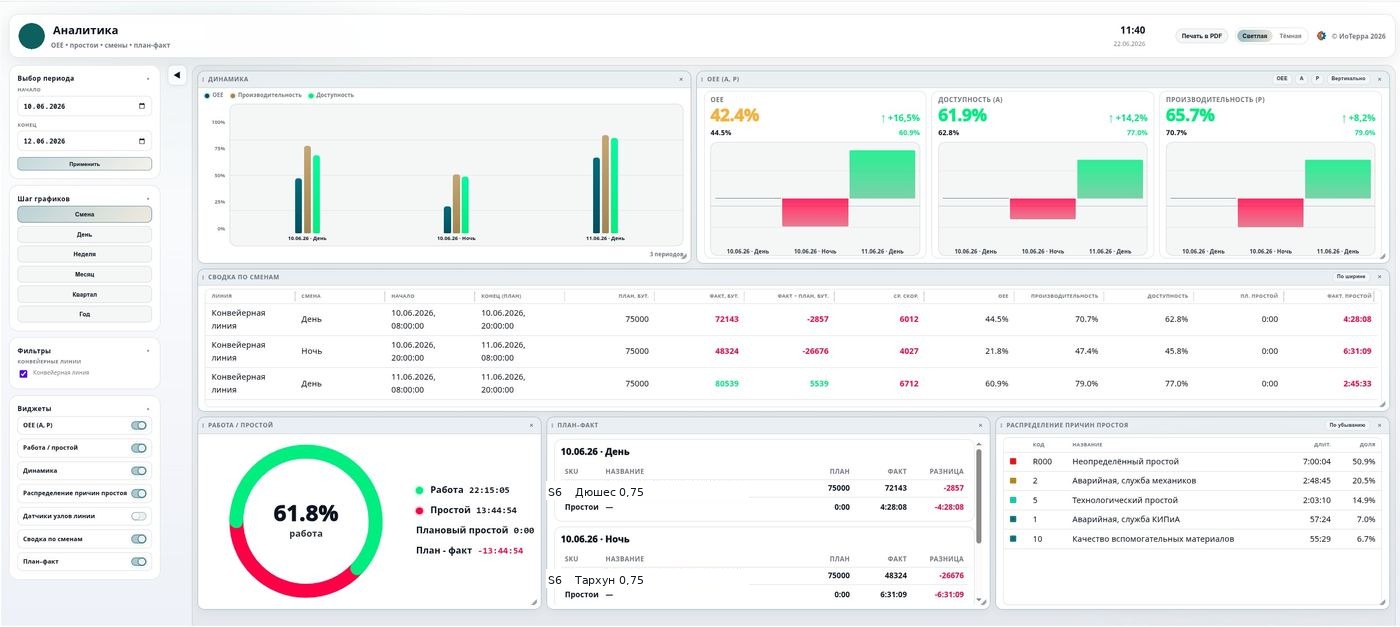Open the По ширине layout selector
Screen dimensions: 1400x627
point(1351,276)
